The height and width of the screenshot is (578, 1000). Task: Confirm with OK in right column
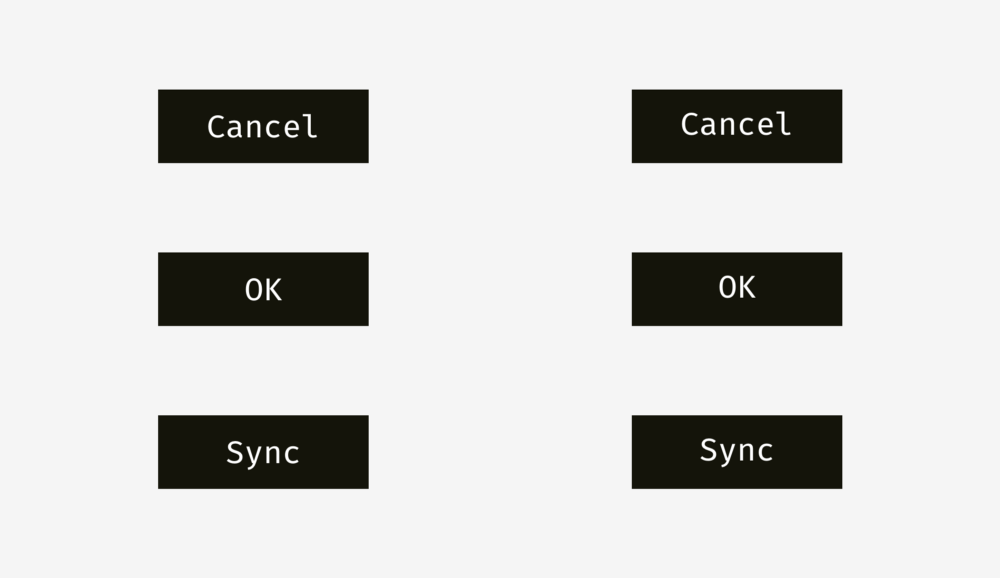737,289
